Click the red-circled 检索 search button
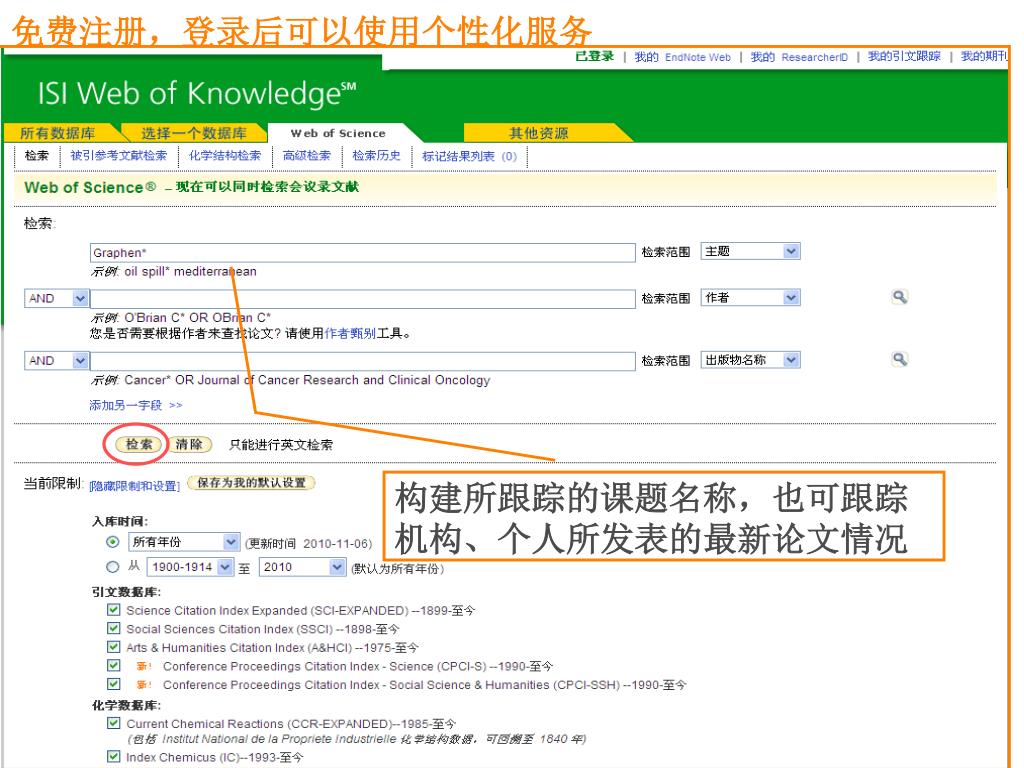This screenshot has width=1024, height=768. (x=134, y=445)
